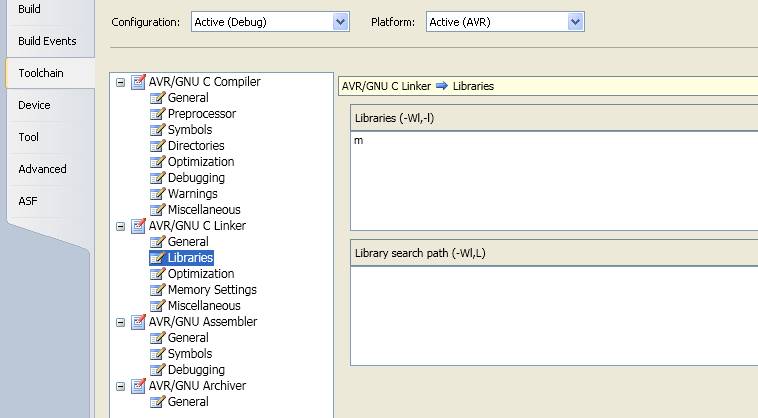Image resolution: width=758 pixels, height=418 pixels.
Task: Open the Advanced tab
Action: pos(42,169)
